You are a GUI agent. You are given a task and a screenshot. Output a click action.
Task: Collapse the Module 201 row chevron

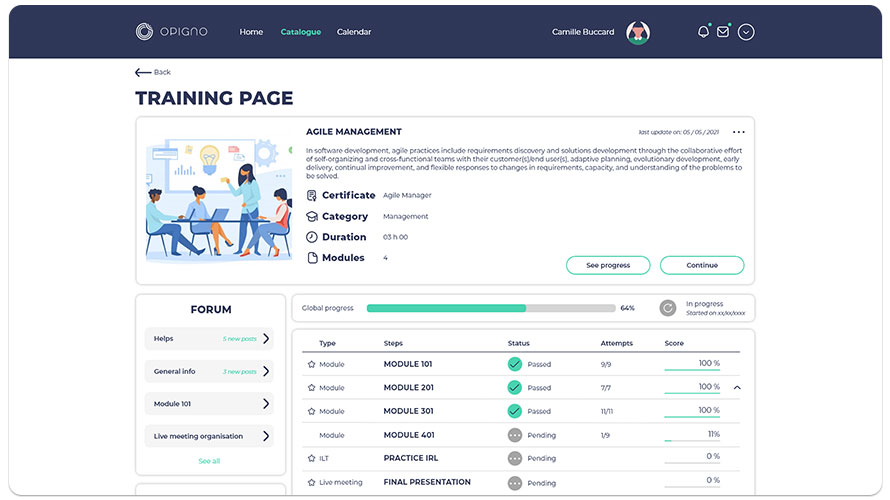[737, 388]
